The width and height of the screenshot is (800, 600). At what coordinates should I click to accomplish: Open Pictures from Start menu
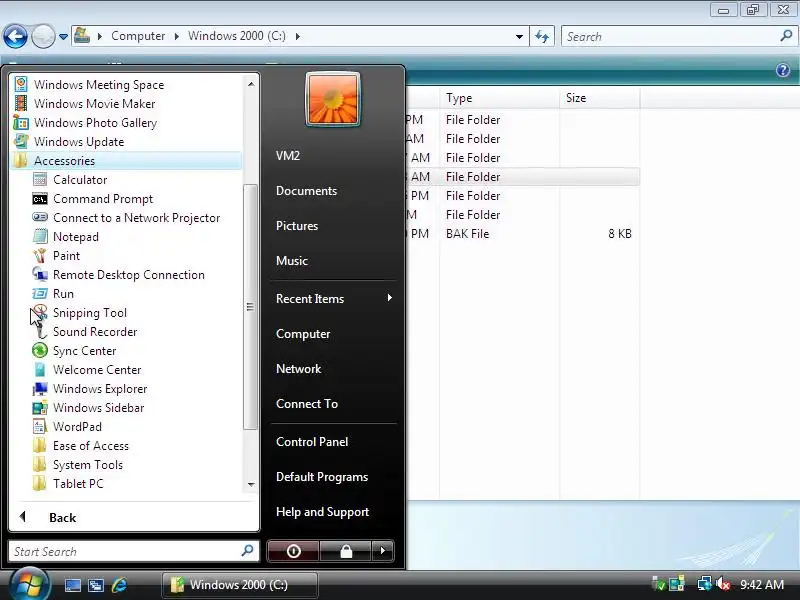click(x=296, y=226)
